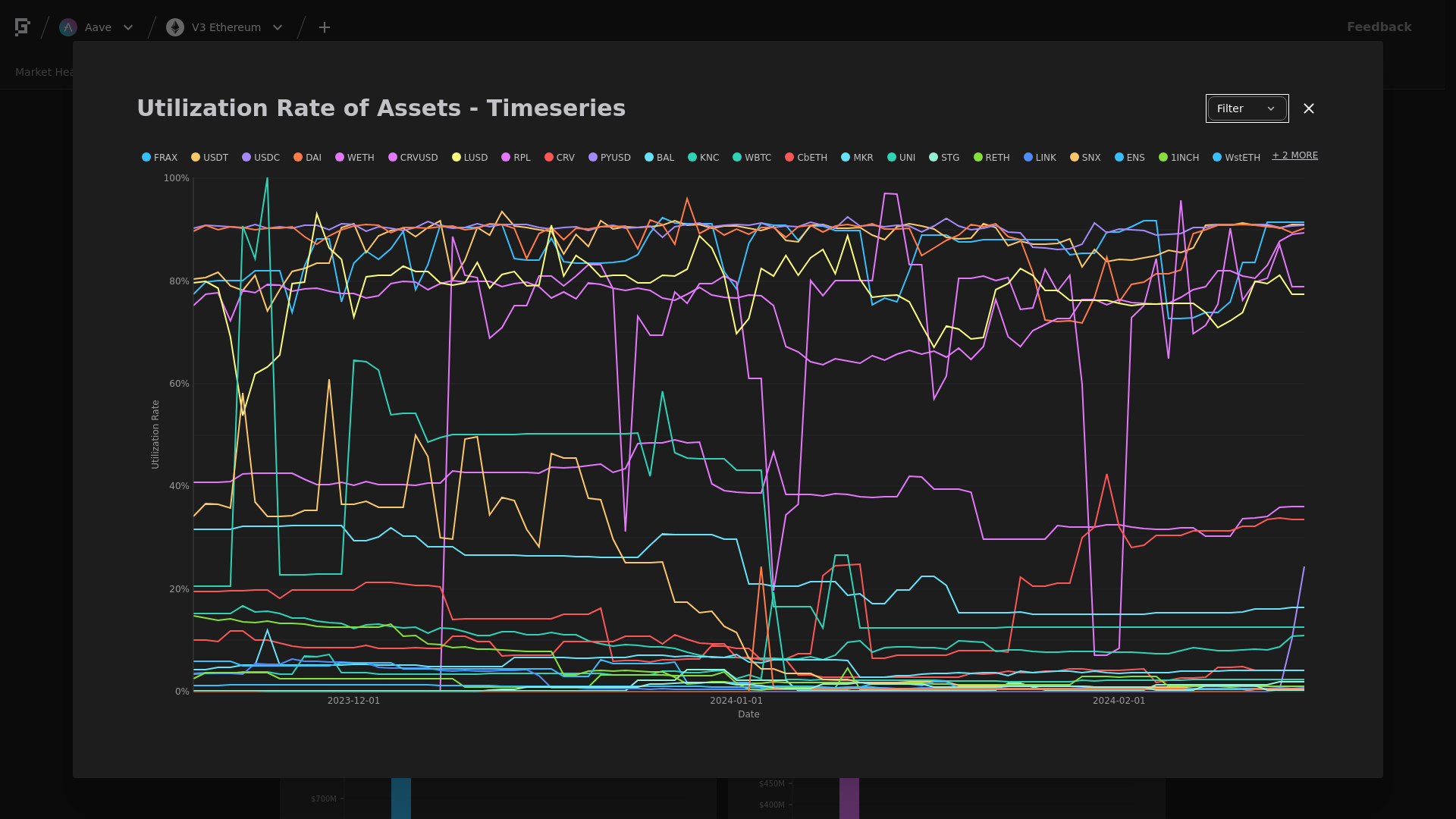The height and width of the screenshot is (819, 1456).
Task: Click WstETH legend entry
Action: [1237, 158]
